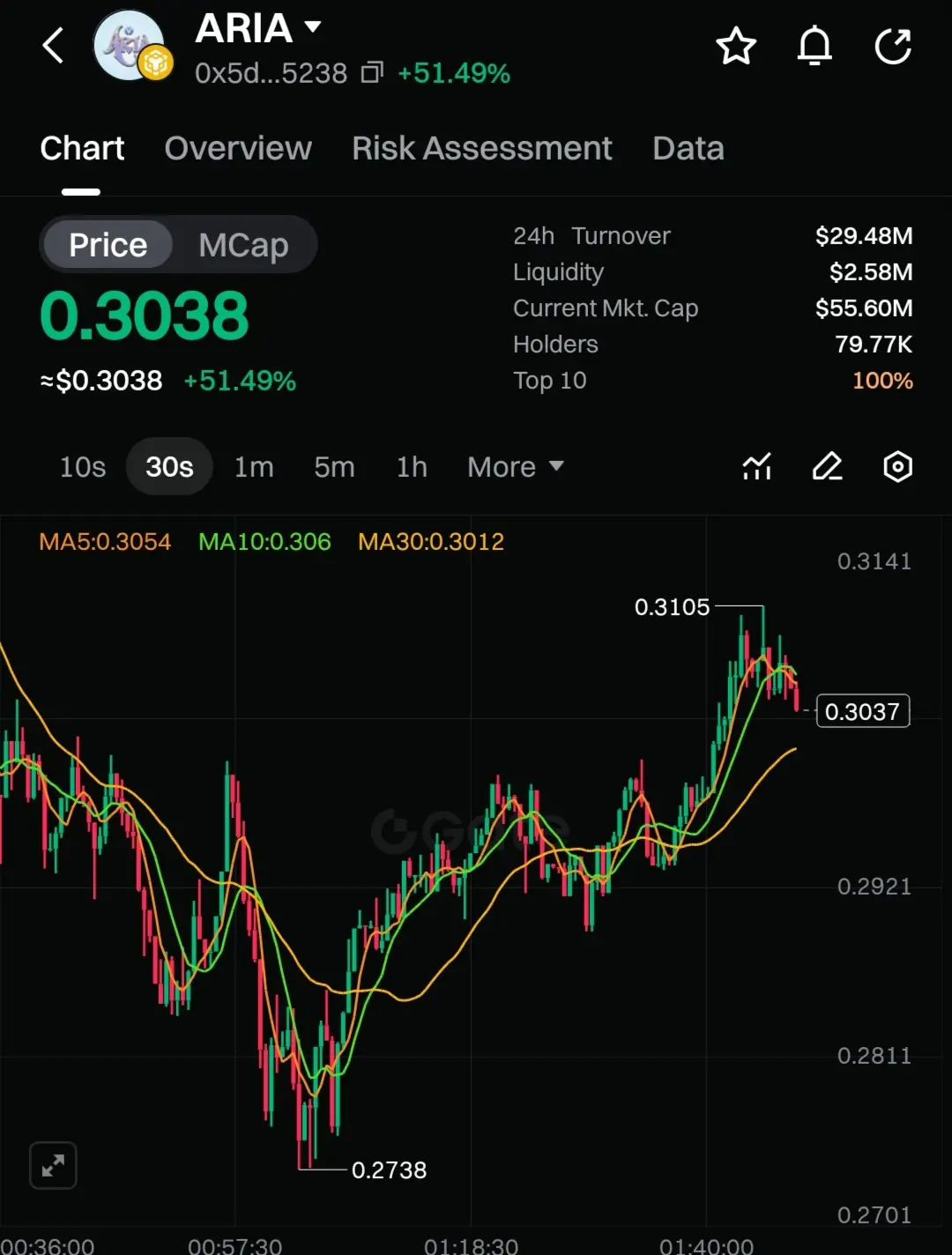Switch chart to MCap view

(243, 244)
